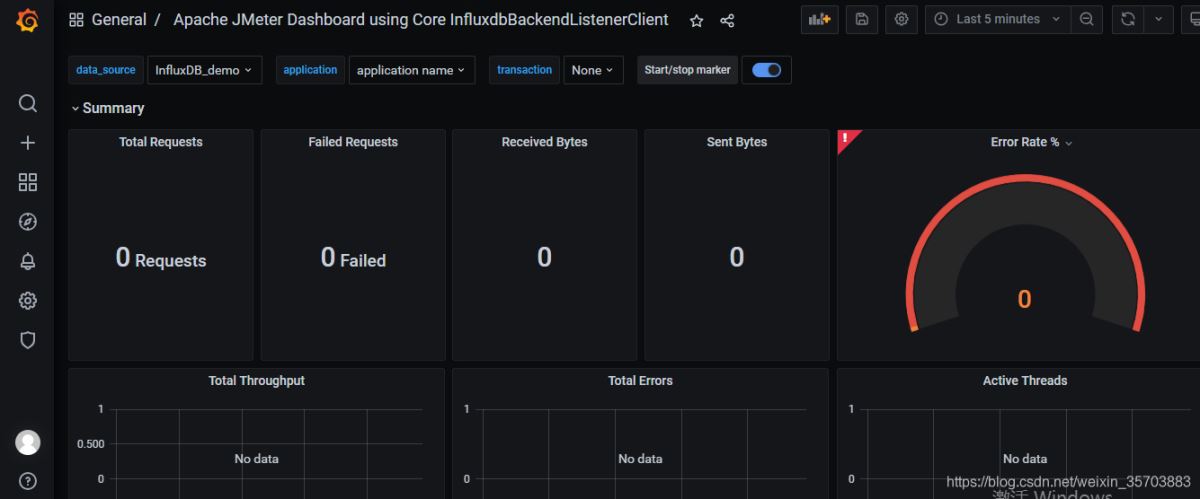Open the Dashboards grid icon in sidebar

point(28,182)
